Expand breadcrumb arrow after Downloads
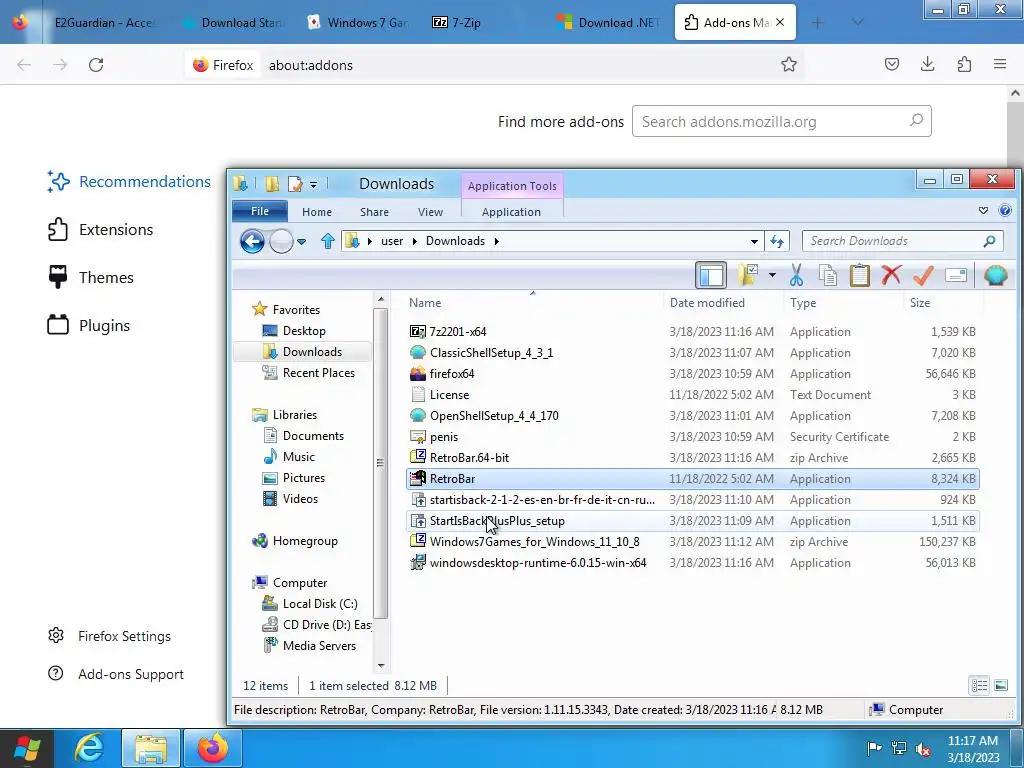 point(496,242)
